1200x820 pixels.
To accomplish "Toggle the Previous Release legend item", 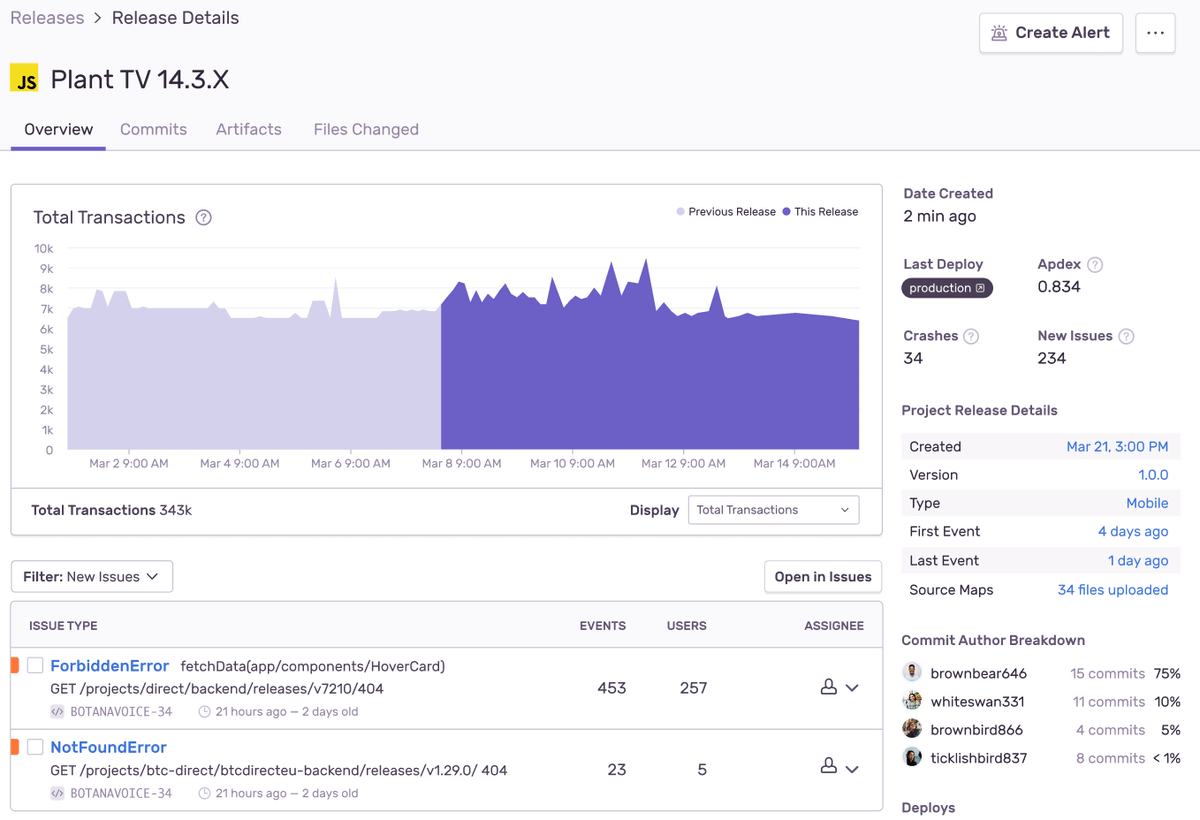I will [x=726, y=212].
